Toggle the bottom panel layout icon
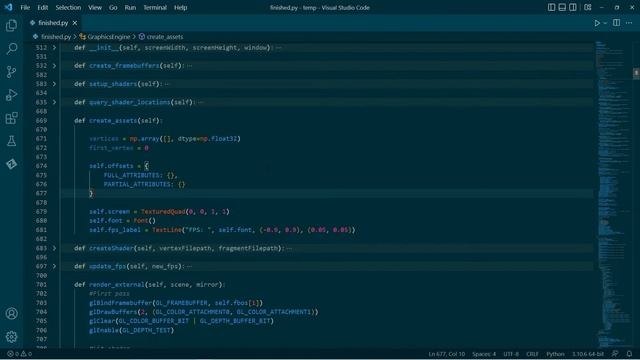The height and width of the screenshot is (360, 640). tap(562, 7)
